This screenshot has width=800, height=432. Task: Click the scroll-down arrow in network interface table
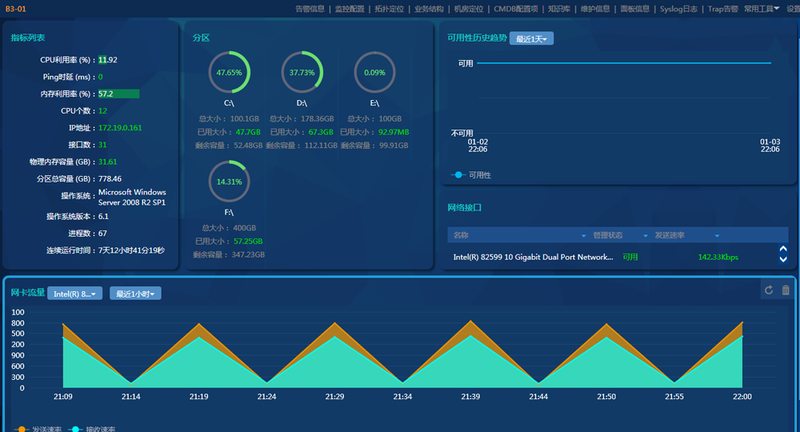tap(783, 261)
